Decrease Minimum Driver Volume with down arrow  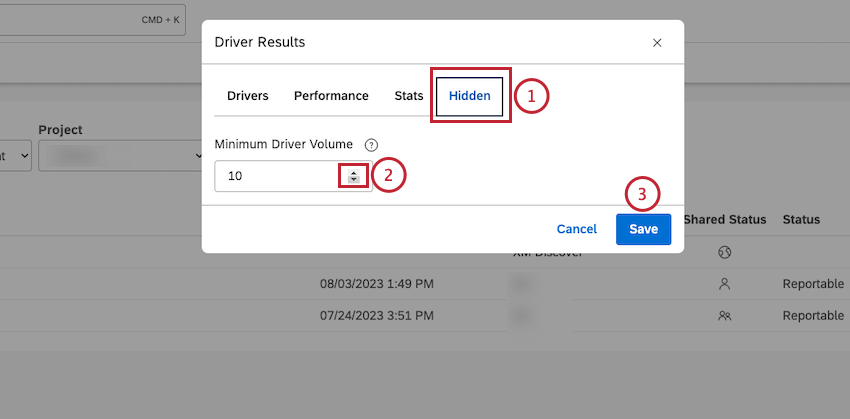pos(353,179)
